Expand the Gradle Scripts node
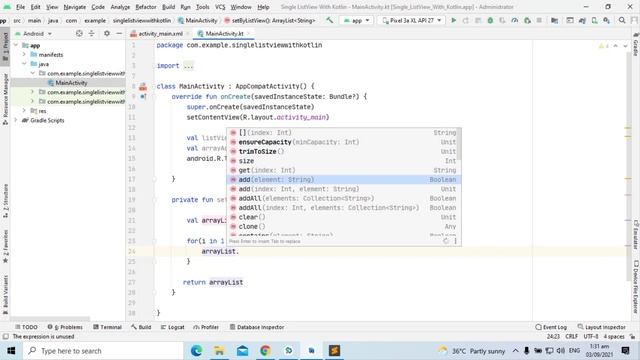640x360 pixels. (16, 120)
